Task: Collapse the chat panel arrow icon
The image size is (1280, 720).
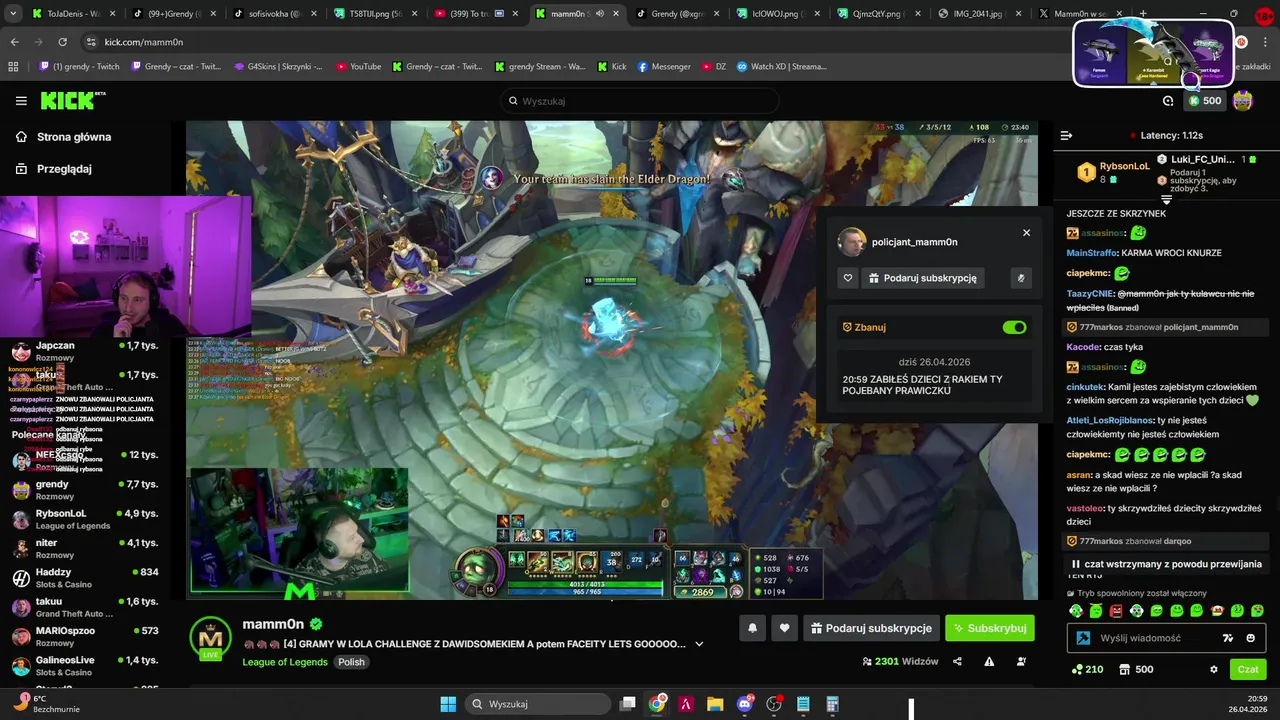Action: 1066,135
